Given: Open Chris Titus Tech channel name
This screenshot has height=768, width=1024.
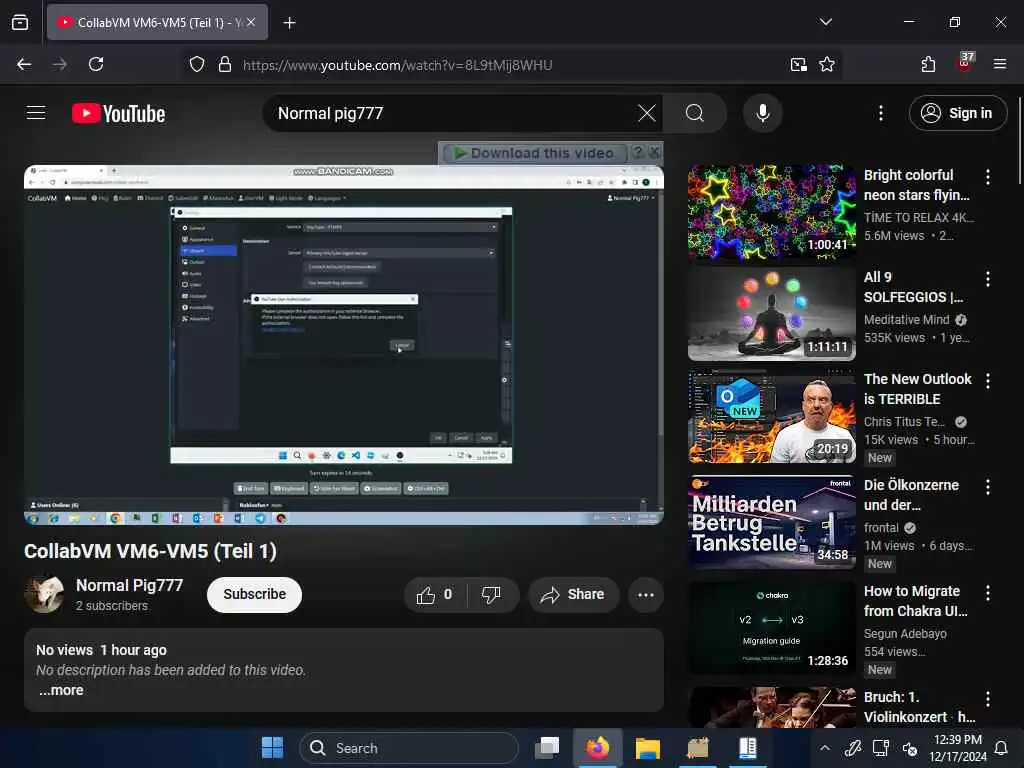Looking at the screenshot, I should (x=904, y=421).
